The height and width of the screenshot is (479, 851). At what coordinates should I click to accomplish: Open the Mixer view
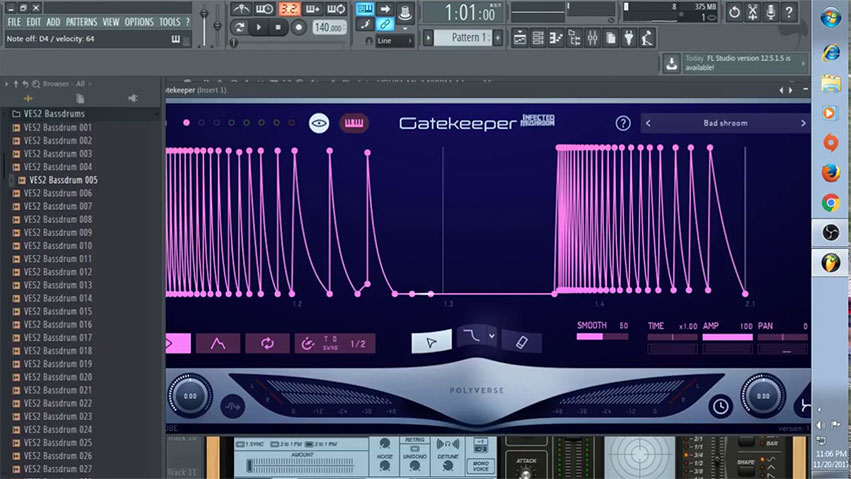593,38
